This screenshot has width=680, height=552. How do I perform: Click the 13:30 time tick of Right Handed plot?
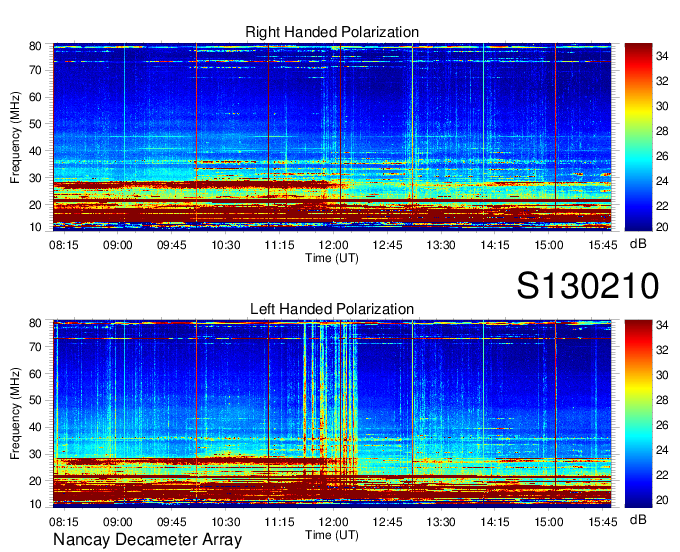click(x=441, y=245)
